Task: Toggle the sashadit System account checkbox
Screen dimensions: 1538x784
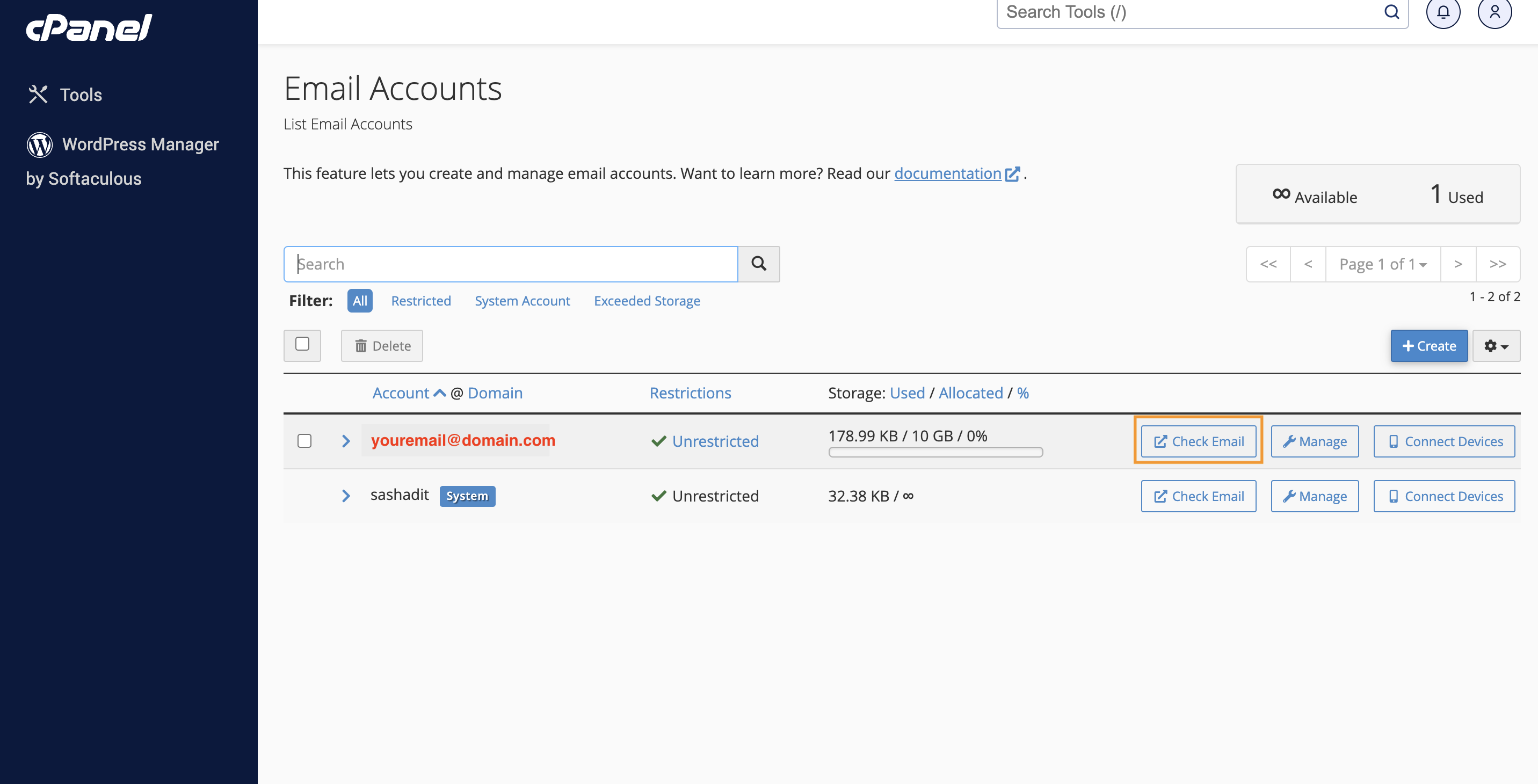Action: [305, 495]
